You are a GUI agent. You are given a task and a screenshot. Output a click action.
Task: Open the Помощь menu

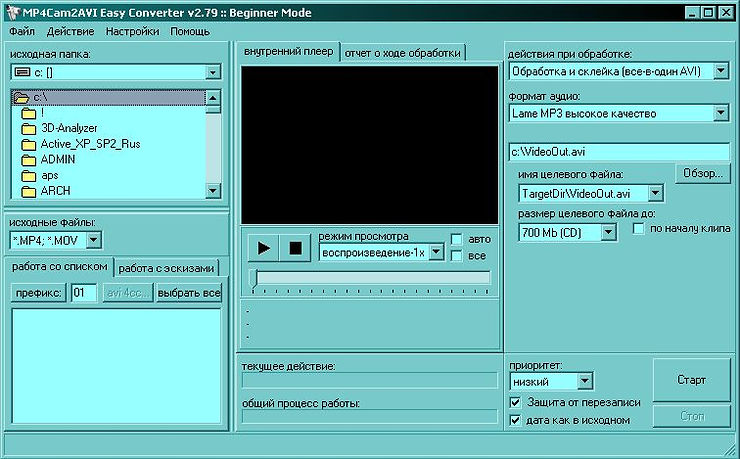(190, 32)
